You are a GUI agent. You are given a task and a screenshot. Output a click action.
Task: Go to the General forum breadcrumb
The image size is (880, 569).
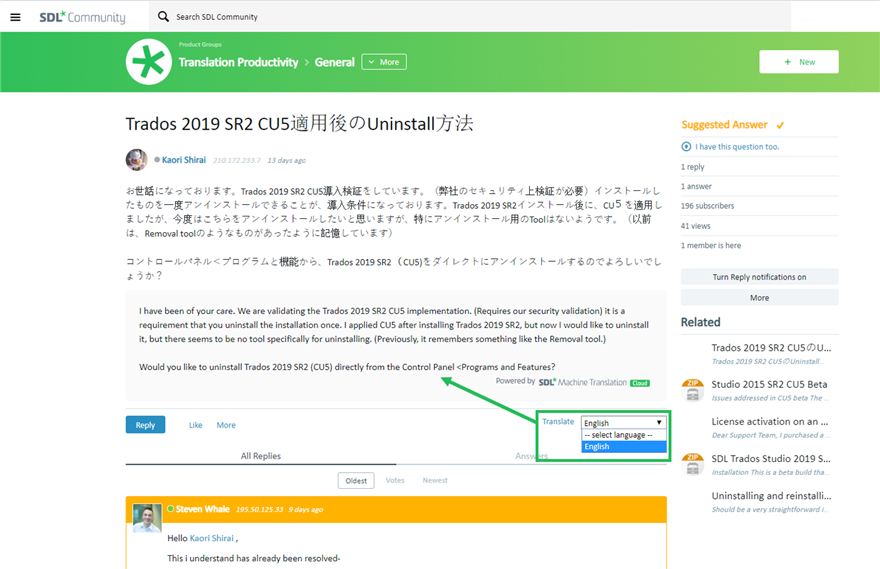(x=334, y=62)
